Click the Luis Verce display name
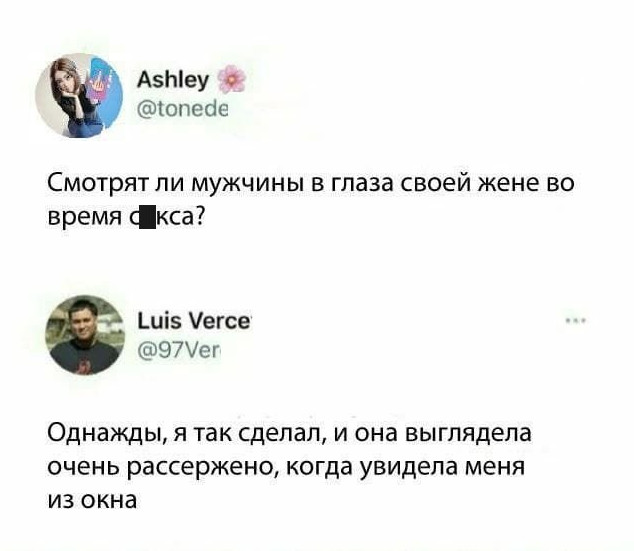Viewport: 634px width, 551px height. [x=194, y=321]
